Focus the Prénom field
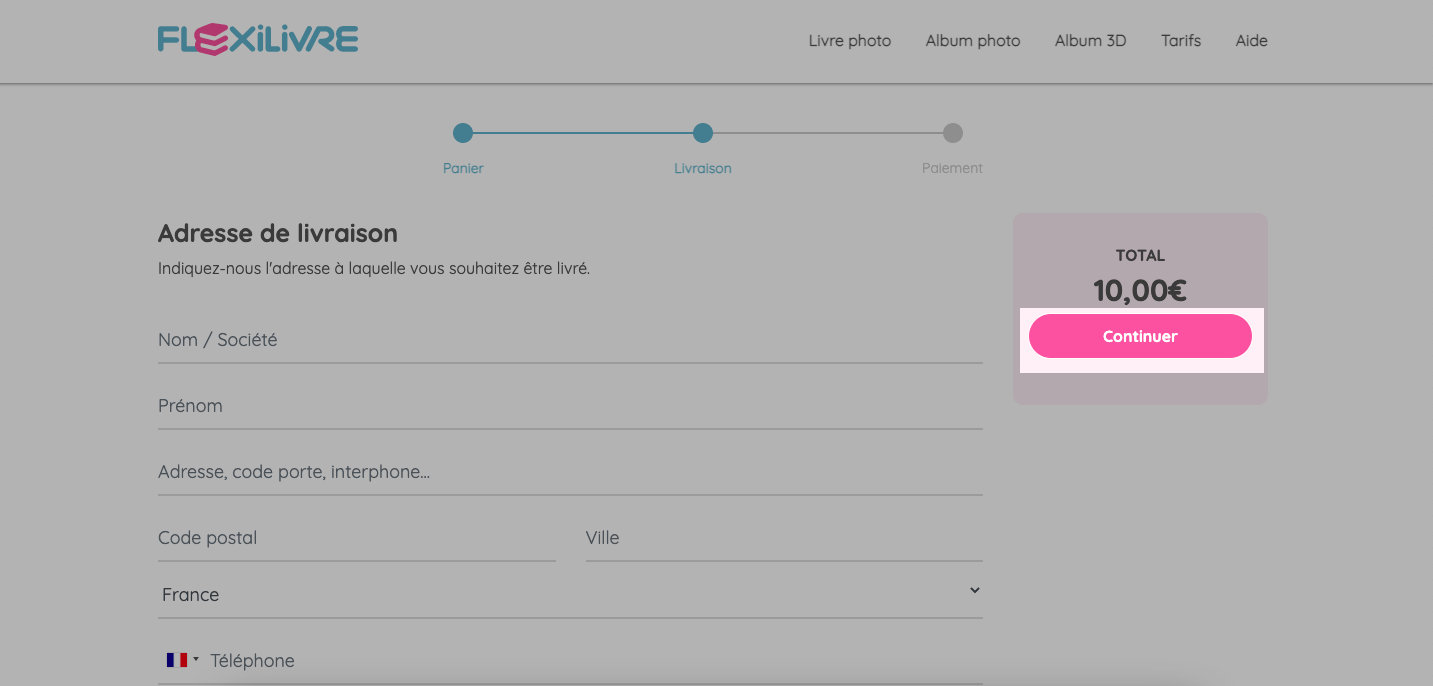This screenshot has height=686, width=1433. tap(570, 406)
